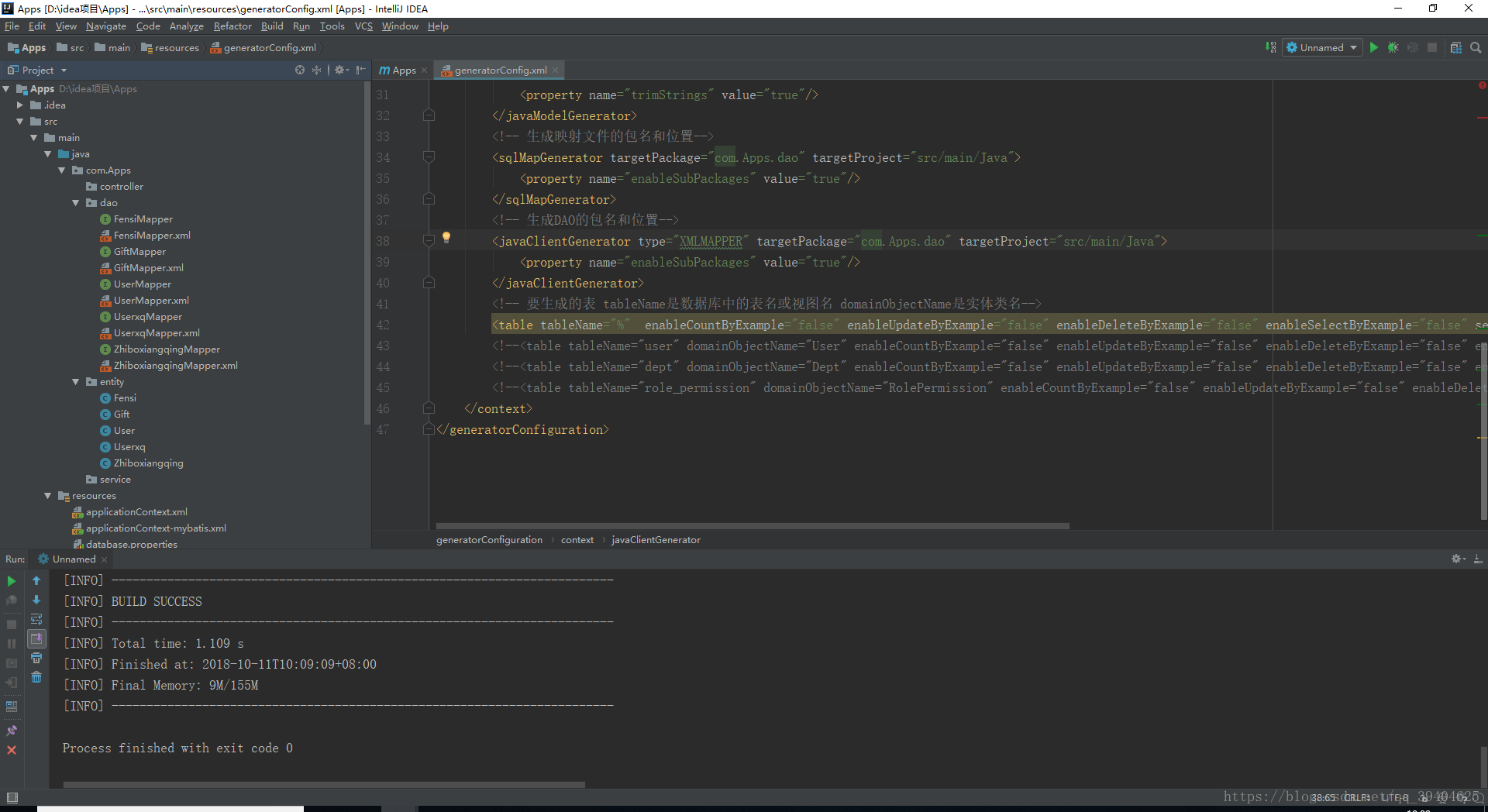Expand the .idea folder
The image size is (1488, 812).
pyautogui.click(x=20, y=105)
